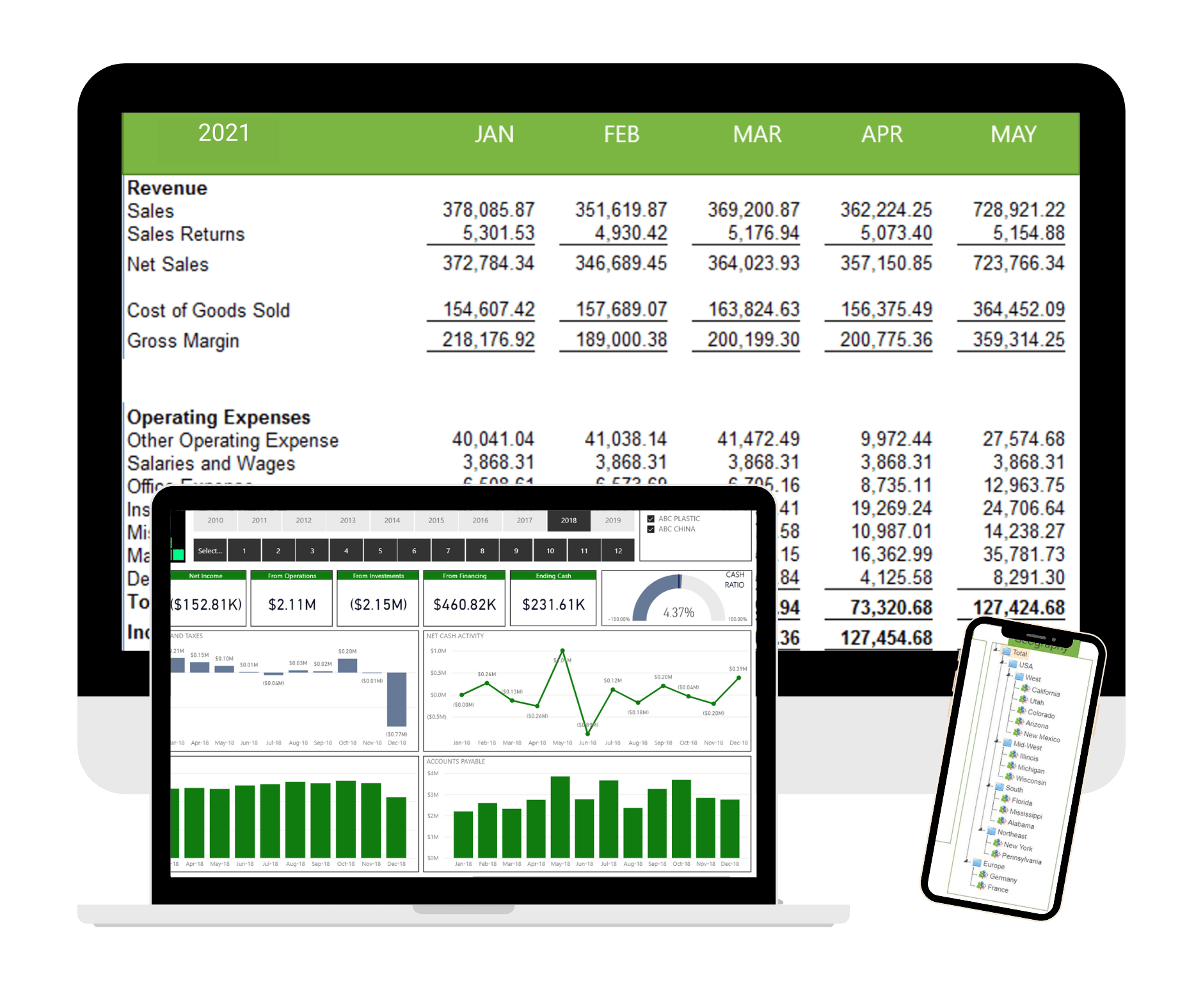Click Gross Margin value 359,314.25 for May
Image resolution: width=1203 pixels, height=1008 pixels.
click(1019, 340)
